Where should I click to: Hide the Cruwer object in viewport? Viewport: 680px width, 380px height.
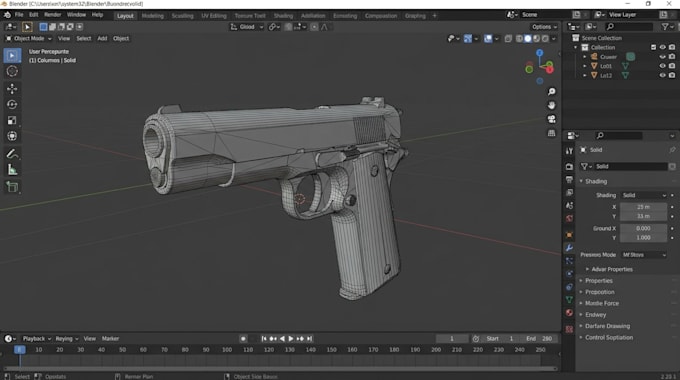pyautogui.click(x=662, y=57)
